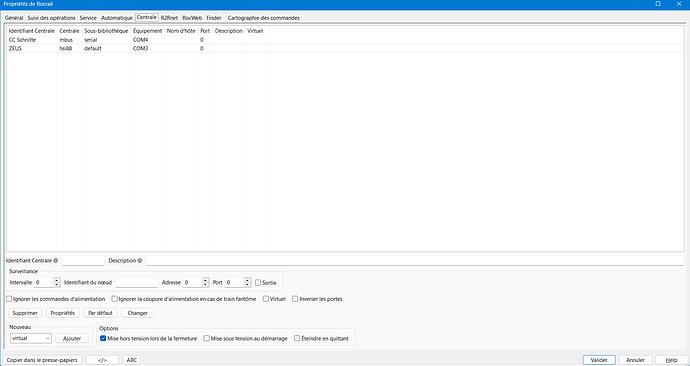Viewport: 690px width, 366px height.
Task: Click the ABC button
Action: pyautogui.click(x=132, y=360)
